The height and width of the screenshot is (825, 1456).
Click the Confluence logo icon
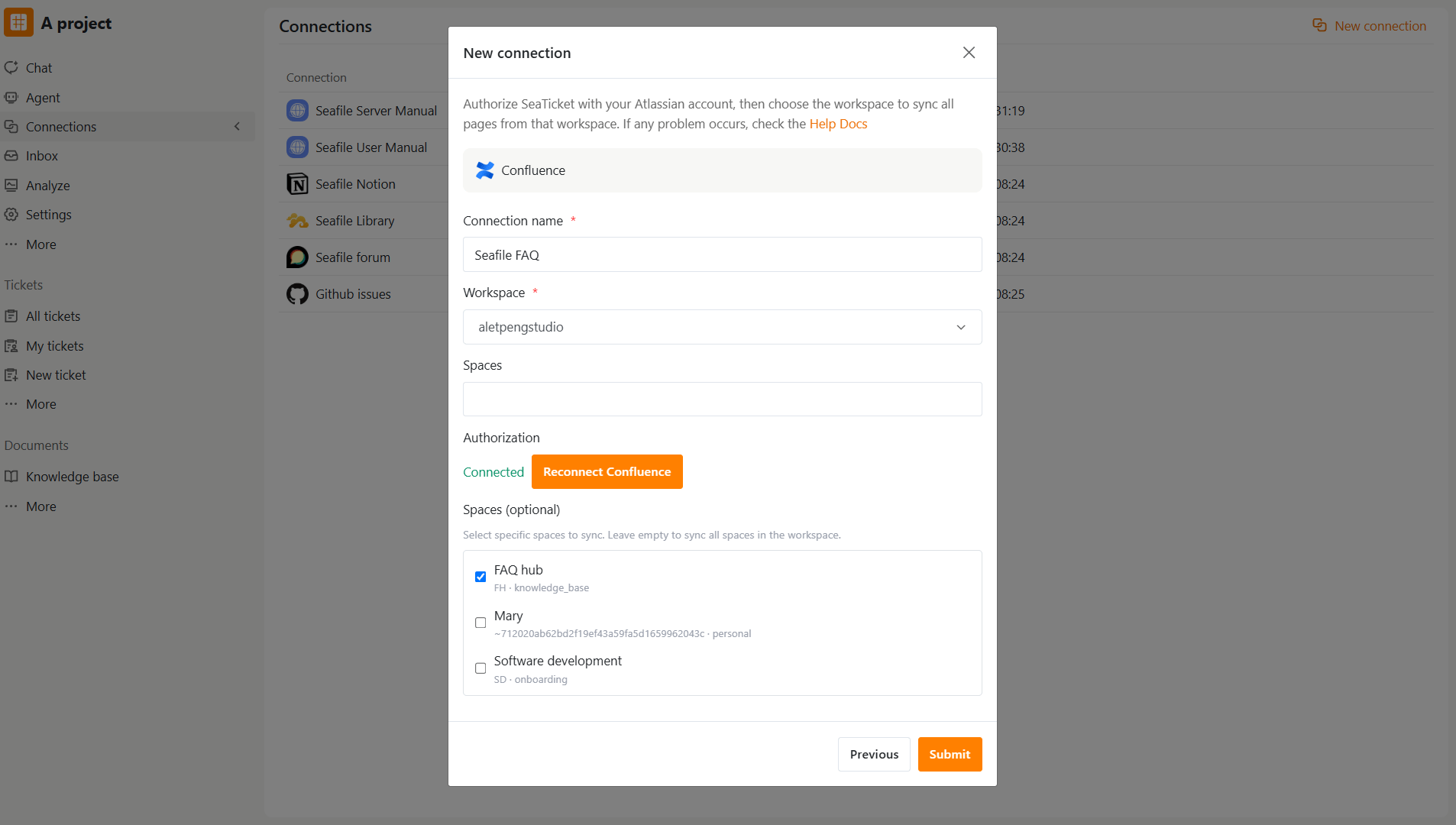pos(485,170)
